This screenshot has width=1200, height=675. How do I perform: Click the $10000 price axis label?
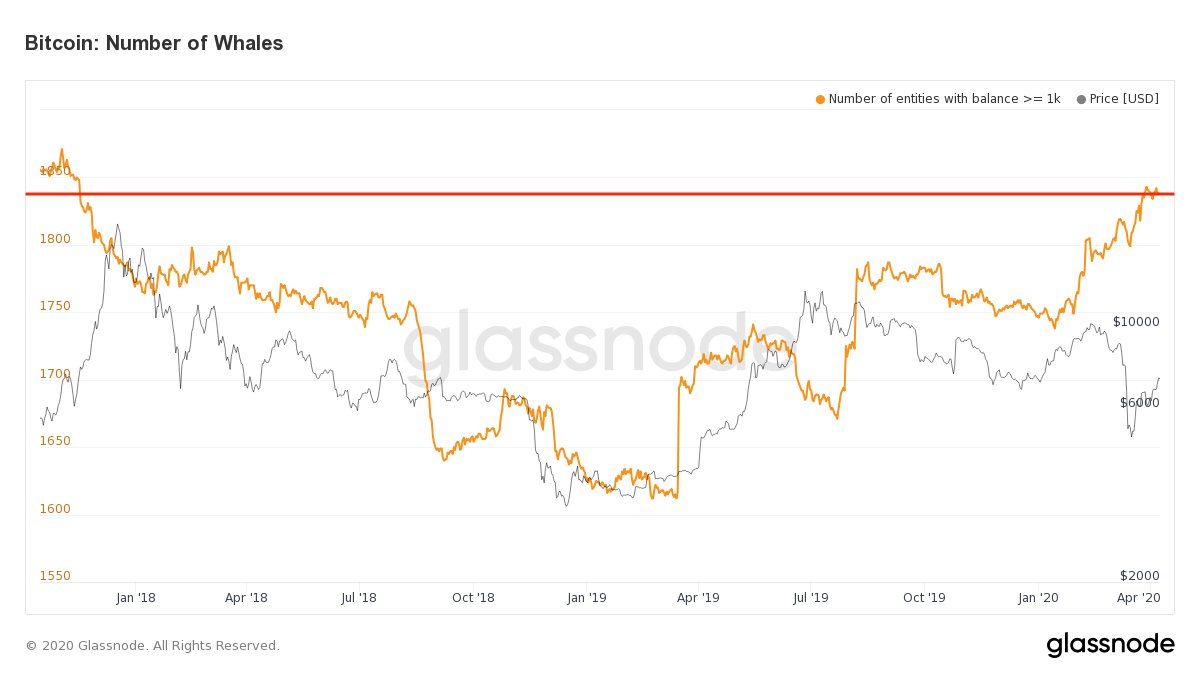click(x=1138, y=322)
